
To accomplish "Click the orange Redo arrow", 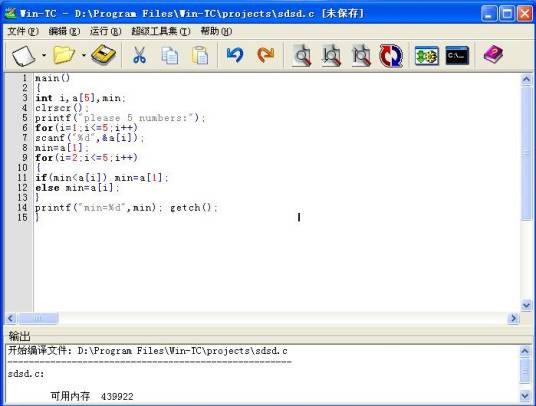I will (266, 55).
